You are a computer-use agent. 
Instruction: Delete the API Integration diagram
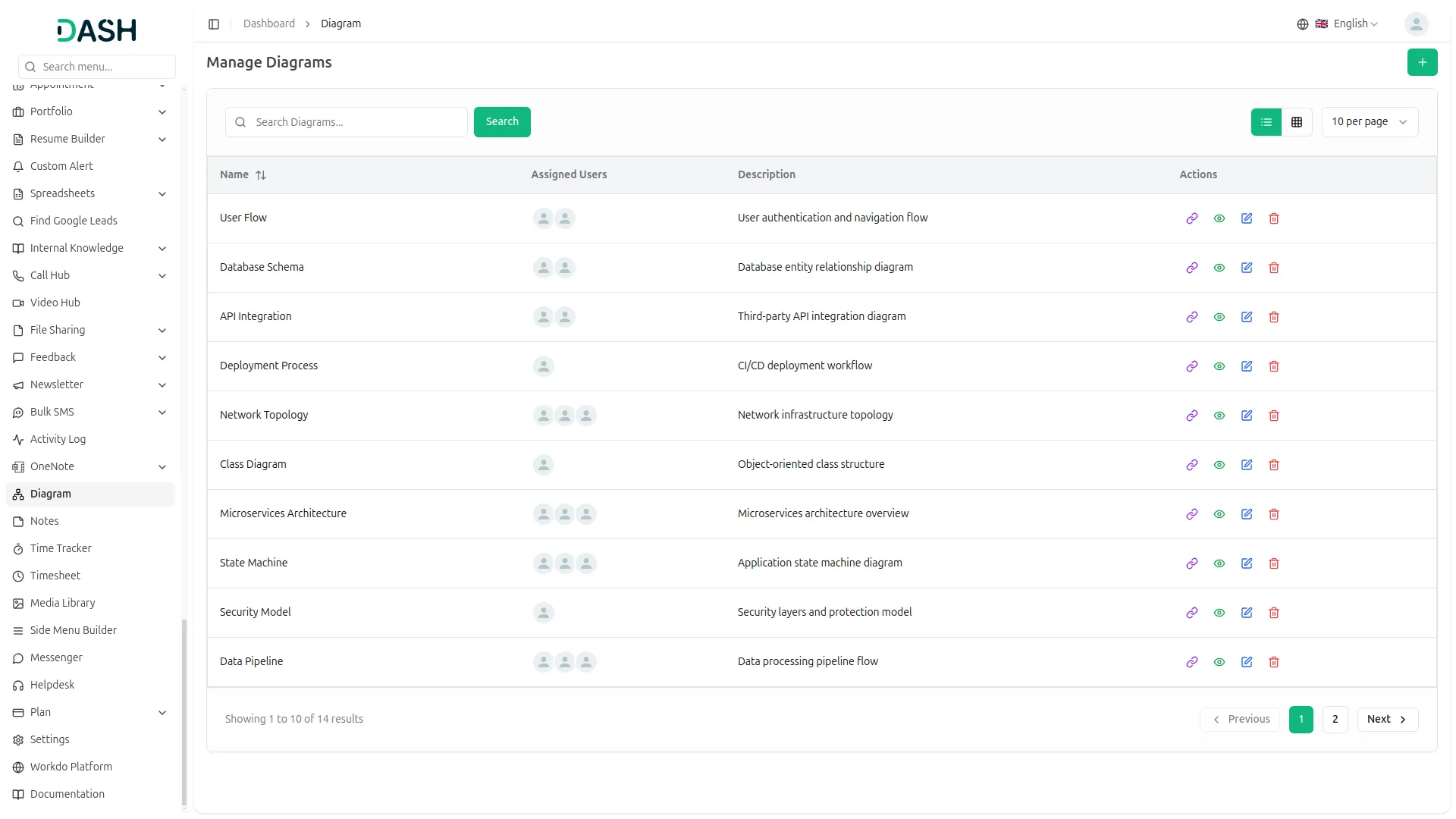point(1273,317)
